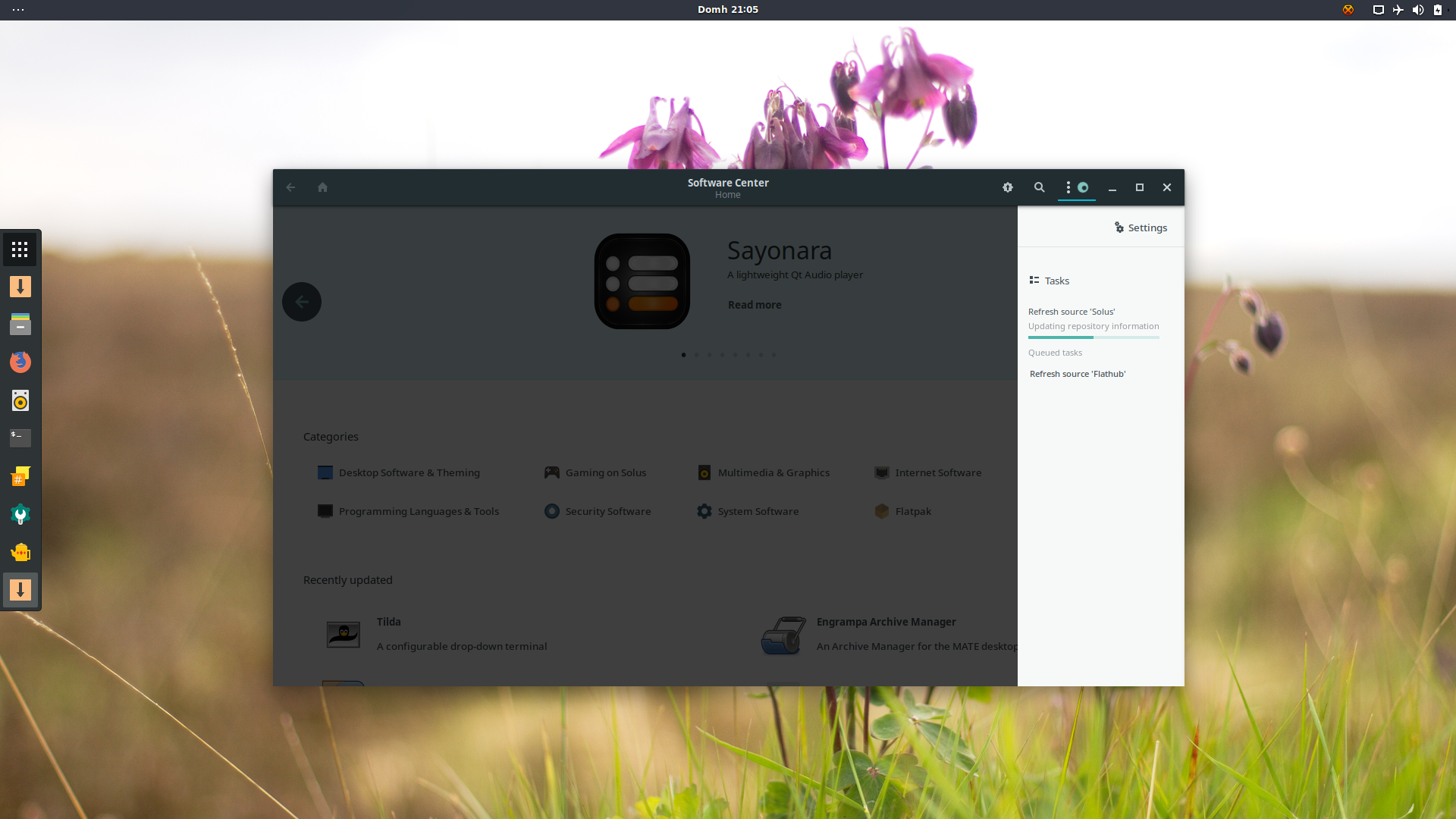Open Multimedia & Graphics category

point(764,472)
